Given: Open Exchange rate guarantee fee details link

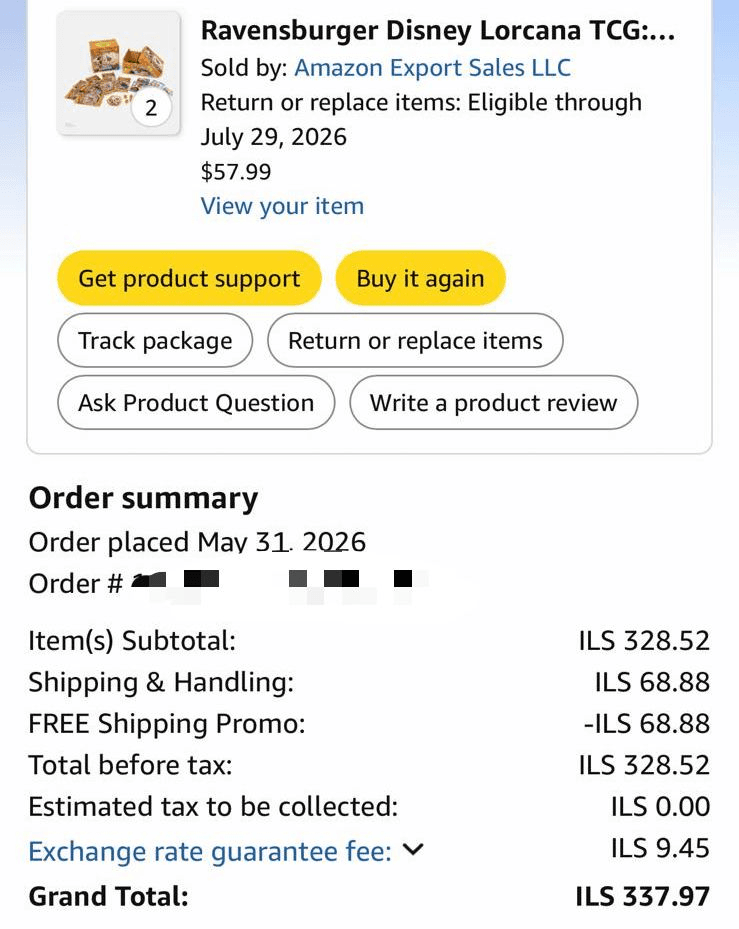Looking at the screenshot, I should pyautogui.click(x=210, y=851).
